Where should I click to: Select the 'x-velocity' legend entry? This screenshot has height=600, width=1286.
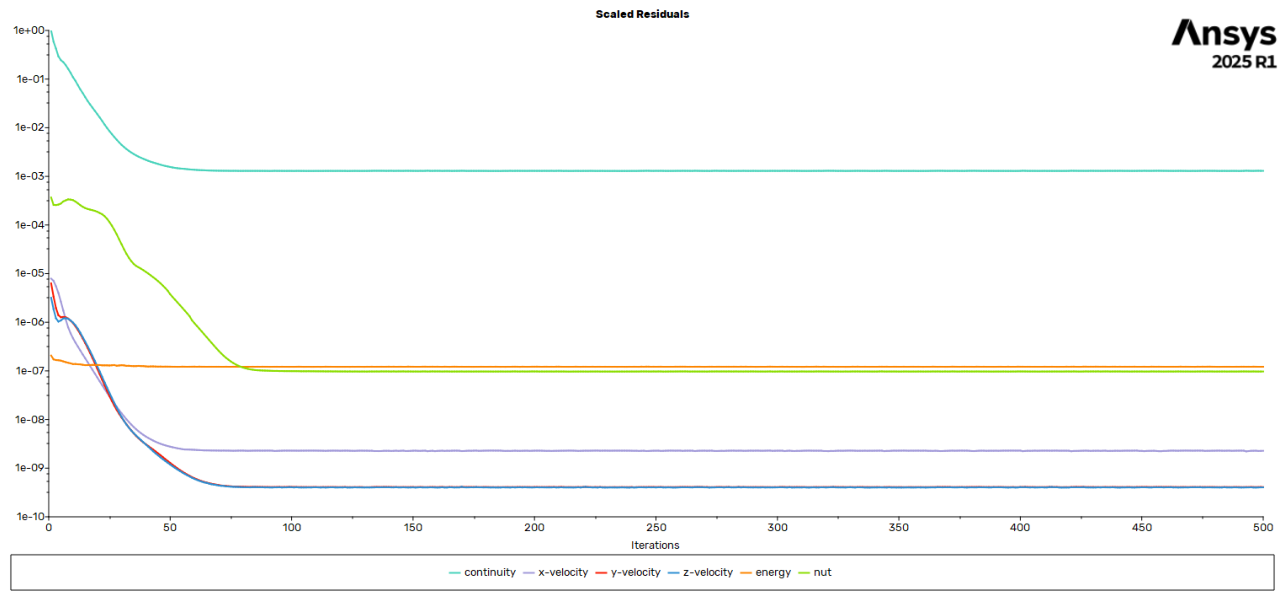coord(556,572)
